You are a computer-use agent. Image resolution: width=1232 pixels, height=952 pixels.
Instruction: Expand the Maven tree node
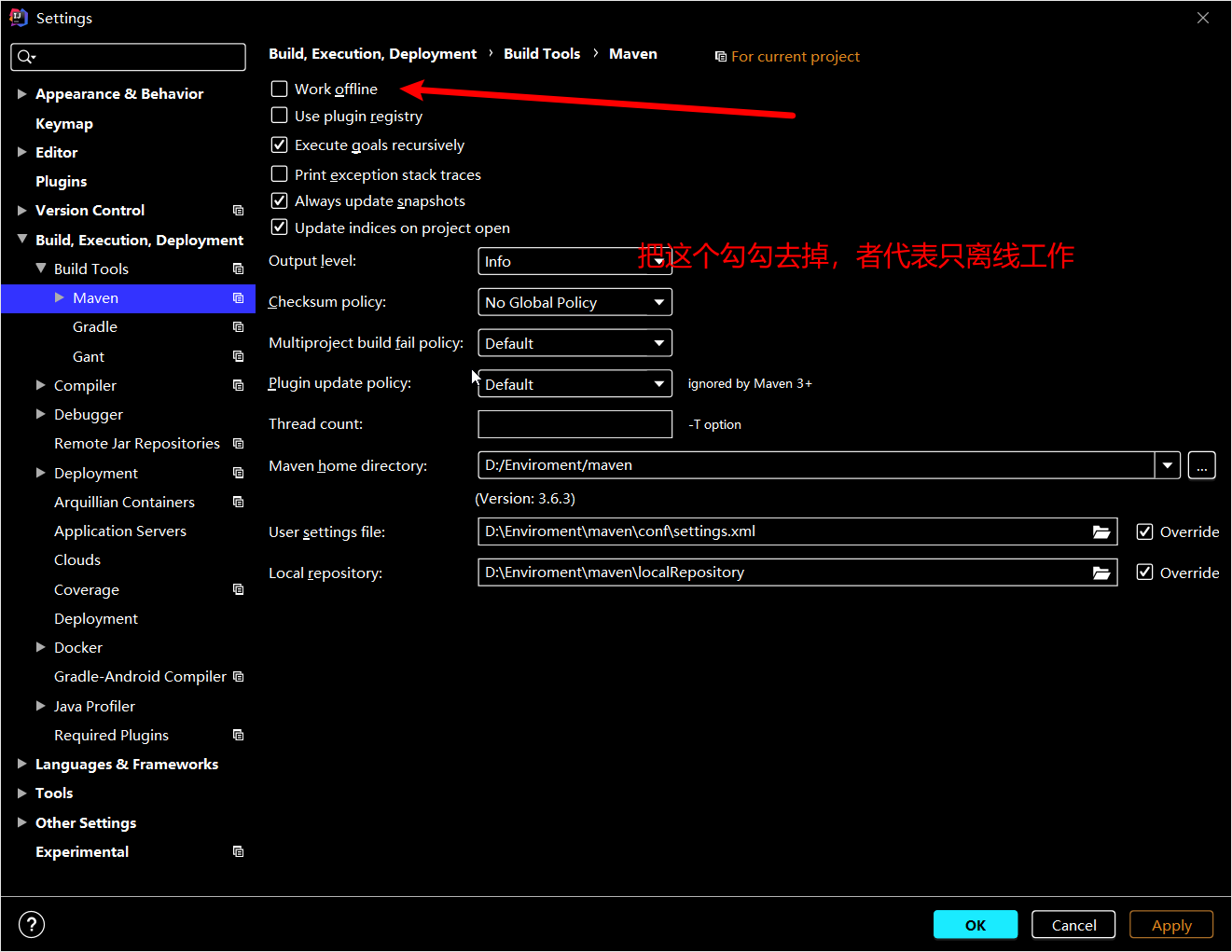[x=59, y=297]
